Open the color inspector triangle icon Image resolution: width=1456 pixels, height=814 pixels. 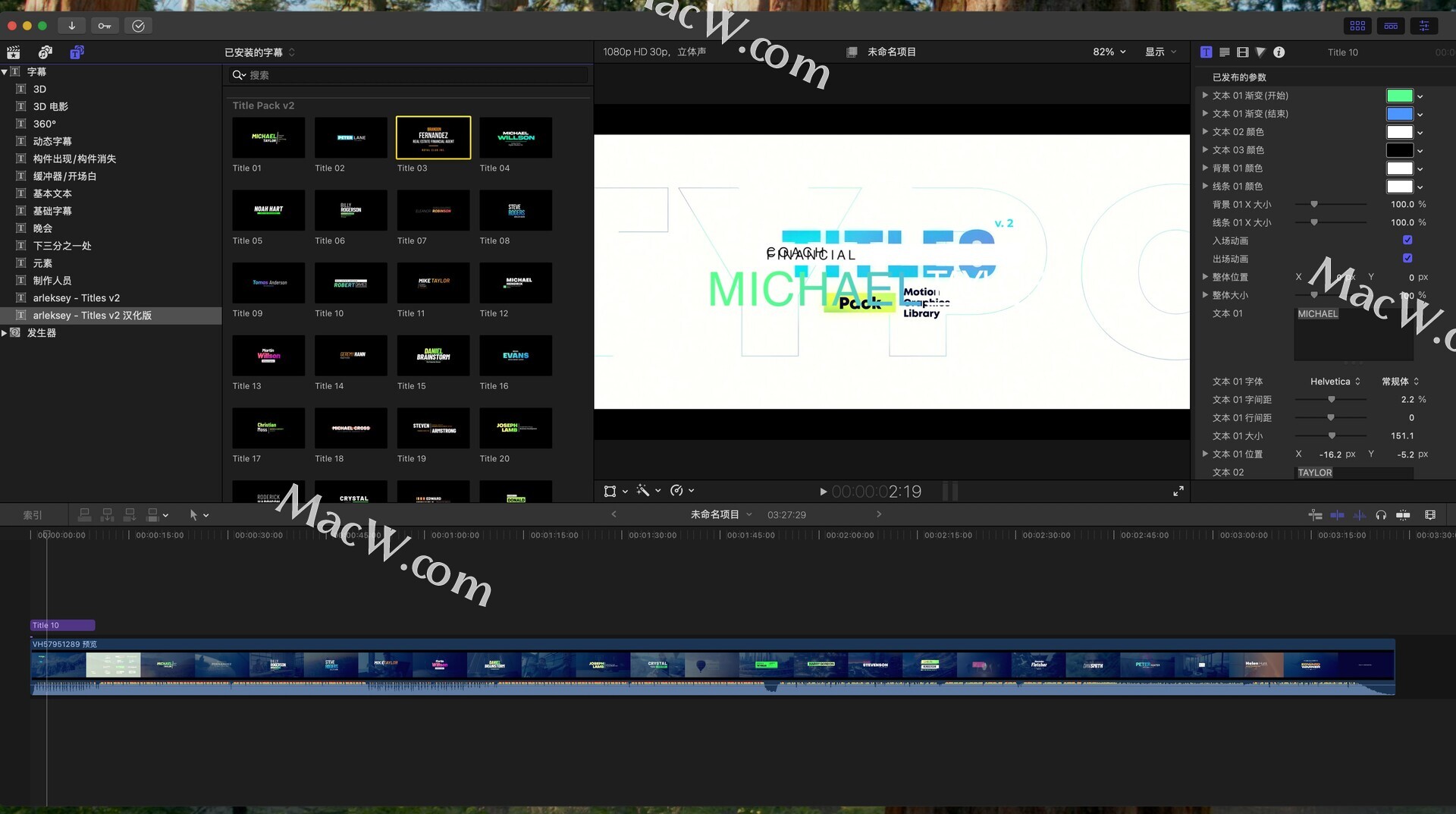point(1260,52)
